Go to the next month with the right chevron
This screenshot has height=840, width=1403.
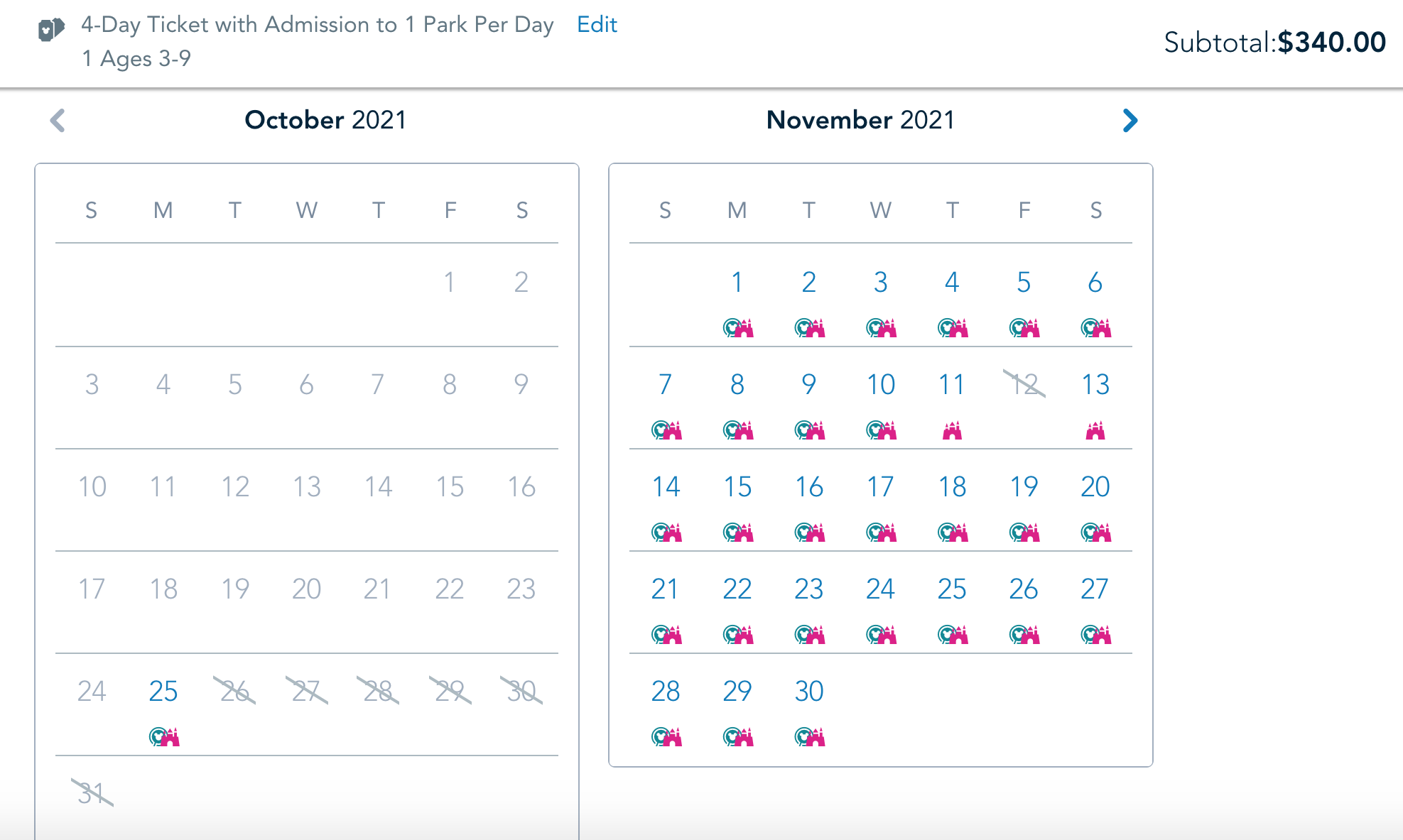pos(1130,120)
